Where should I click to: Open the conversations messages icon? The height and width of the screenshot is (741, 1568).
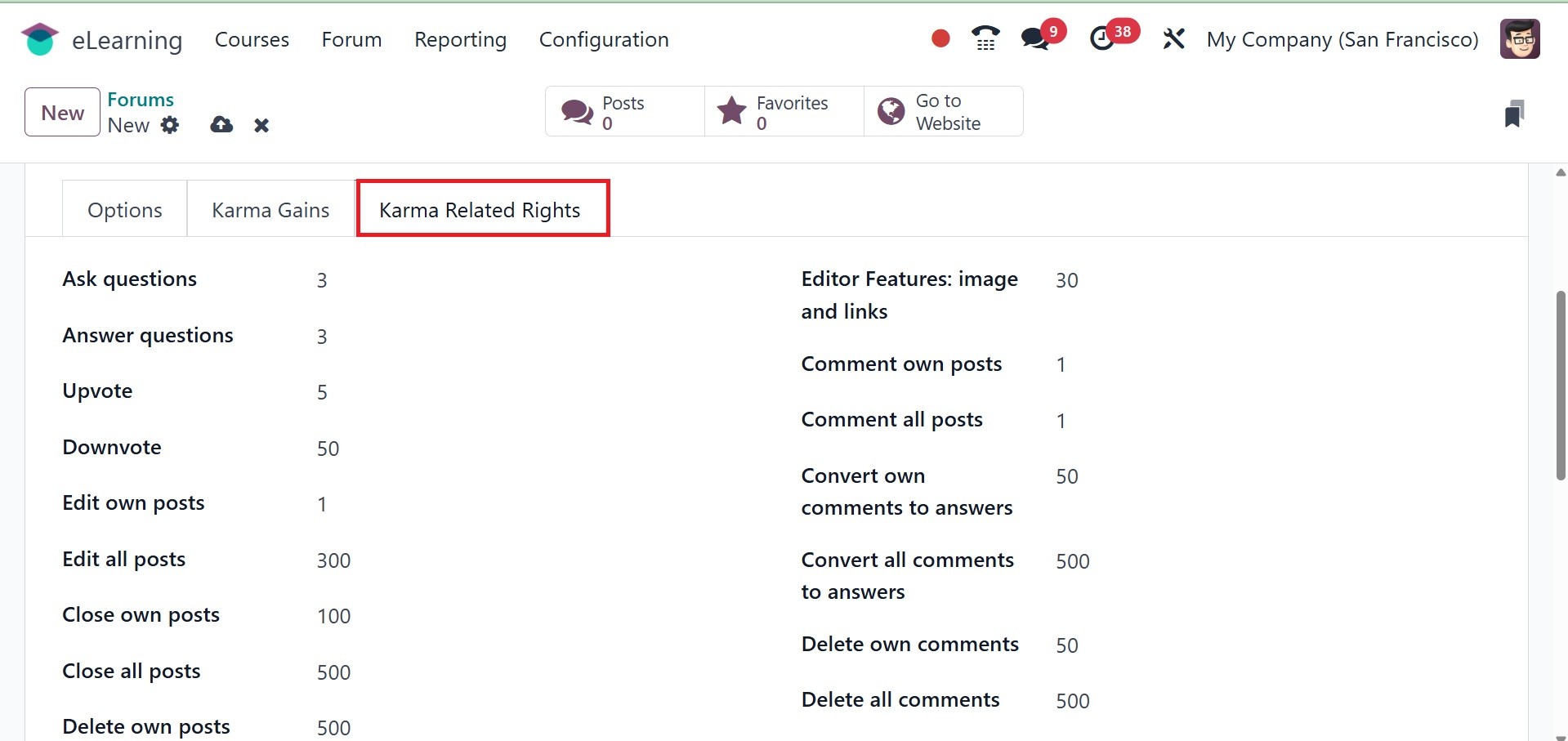click(1035, 38)
